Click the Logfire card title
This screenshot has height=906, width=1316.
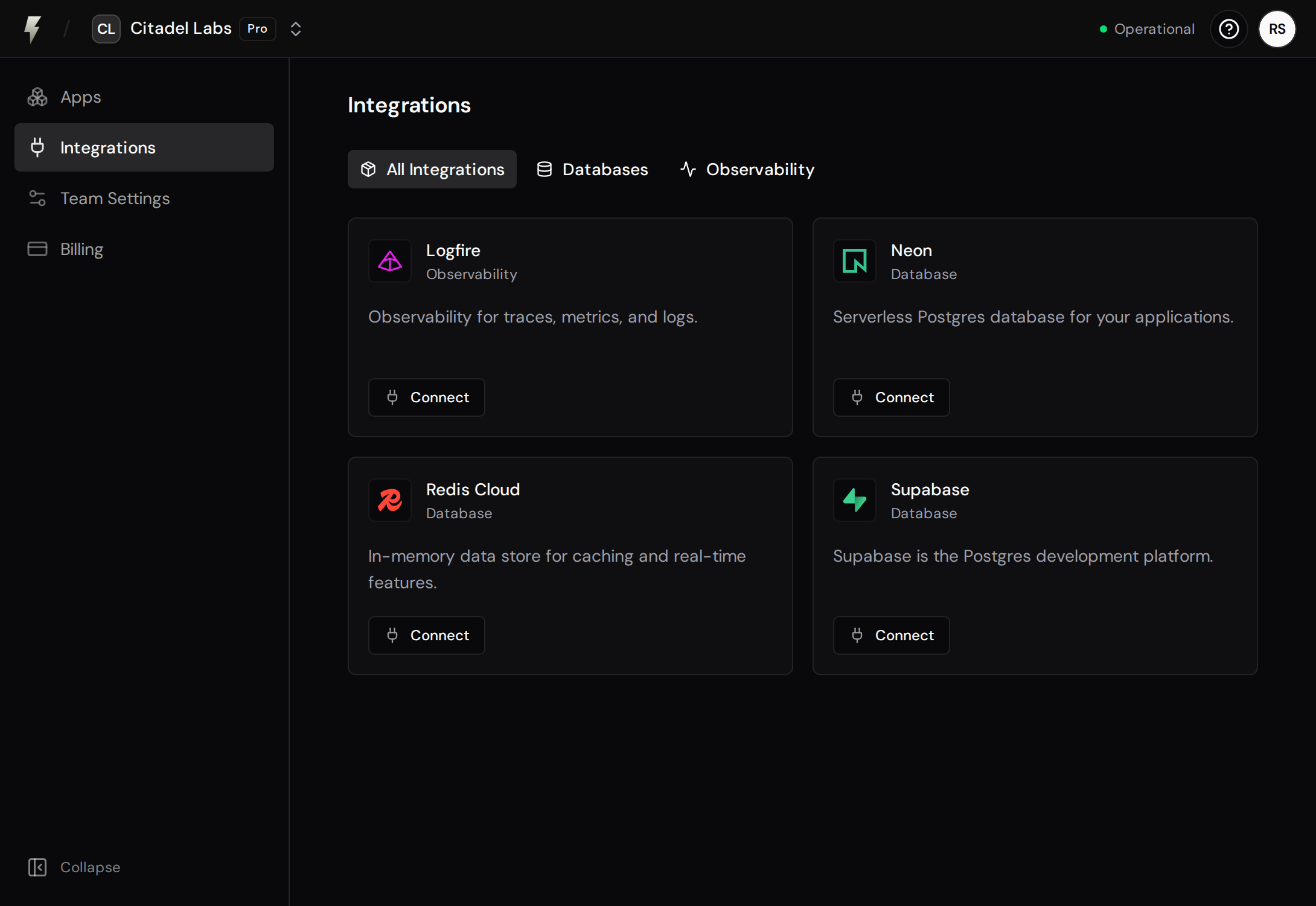(453, 250)
